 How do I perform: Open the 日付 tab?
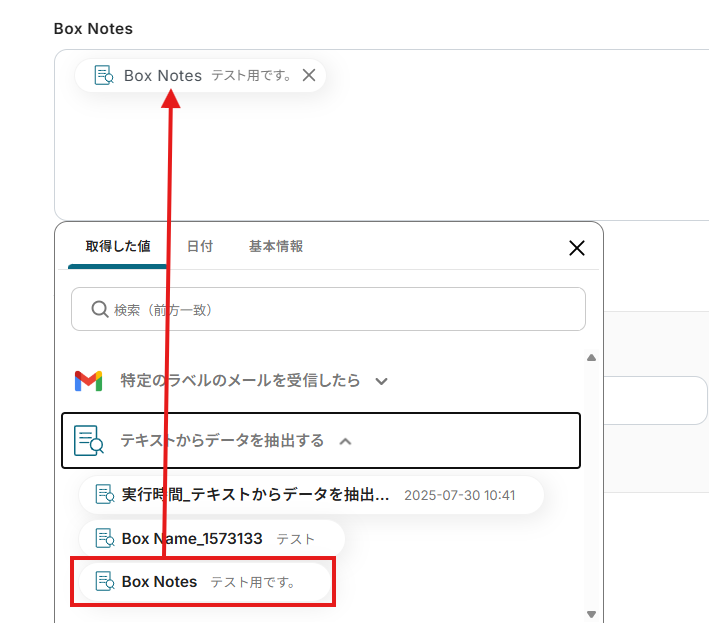click(200, 246)
